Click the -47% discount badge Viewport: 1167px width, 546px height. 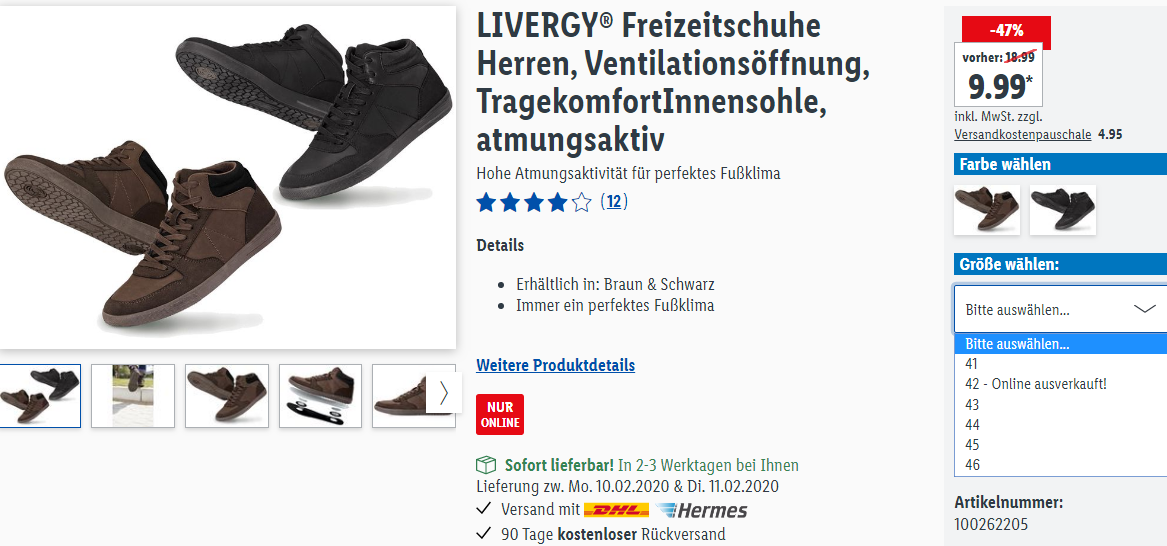click(x=1006, y=31)
